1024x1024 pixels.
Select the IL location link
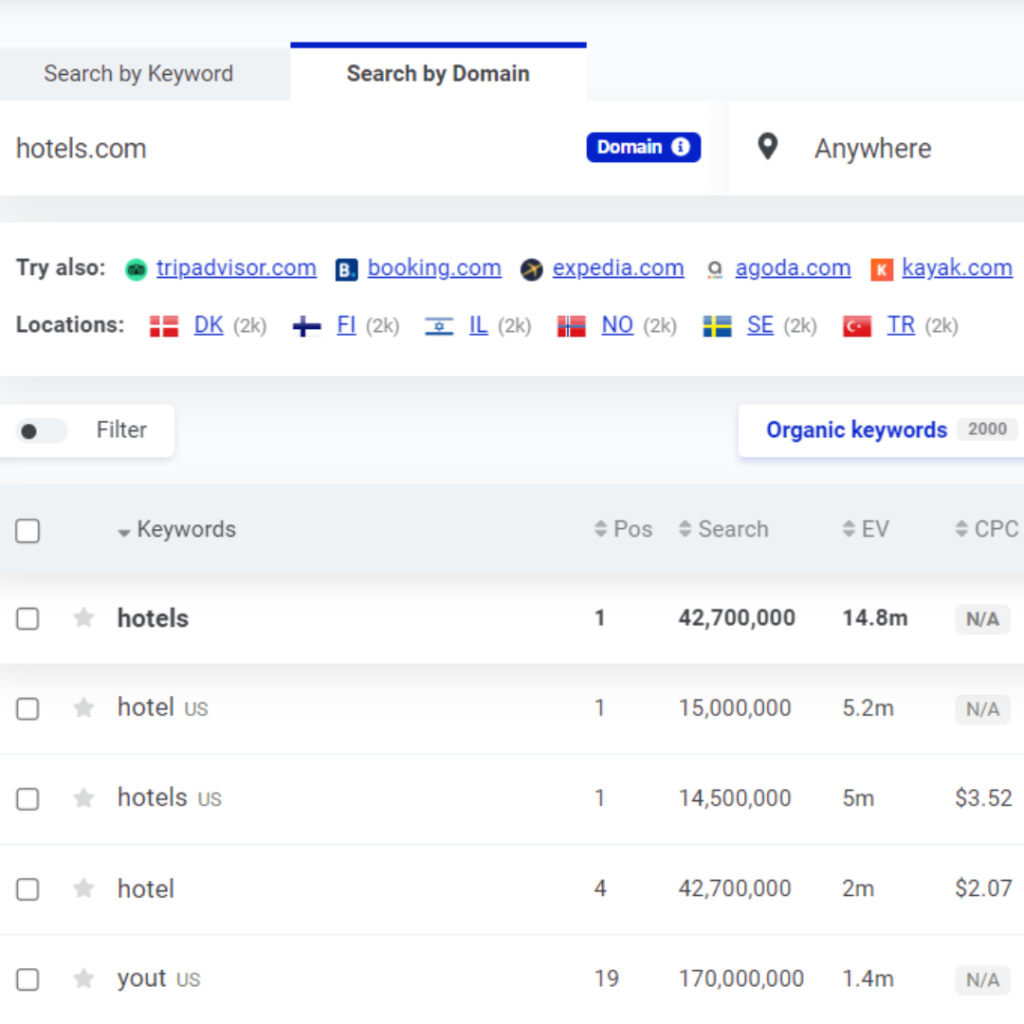[x=478, y=325]
